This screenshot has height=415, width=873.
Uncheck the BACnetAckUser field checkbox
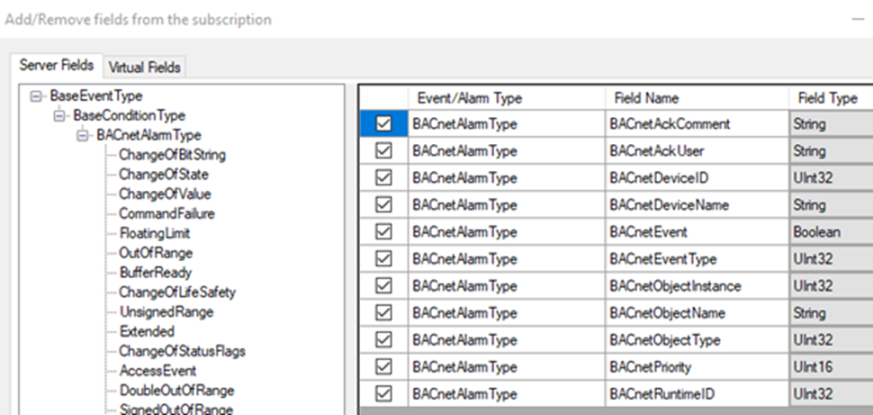coord(384,151)
